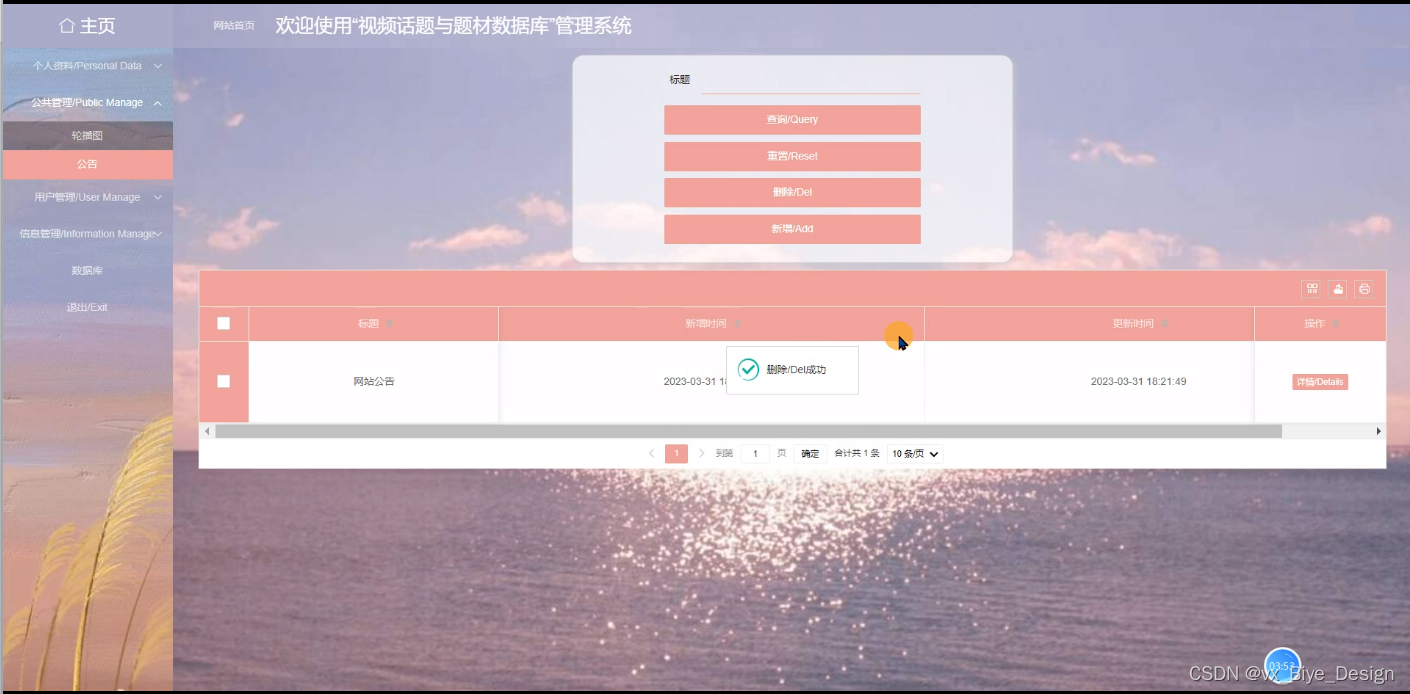Open the column filter grid icon
The height and width of the screenshot is (694, 1410).
(x=1312, y=289)
